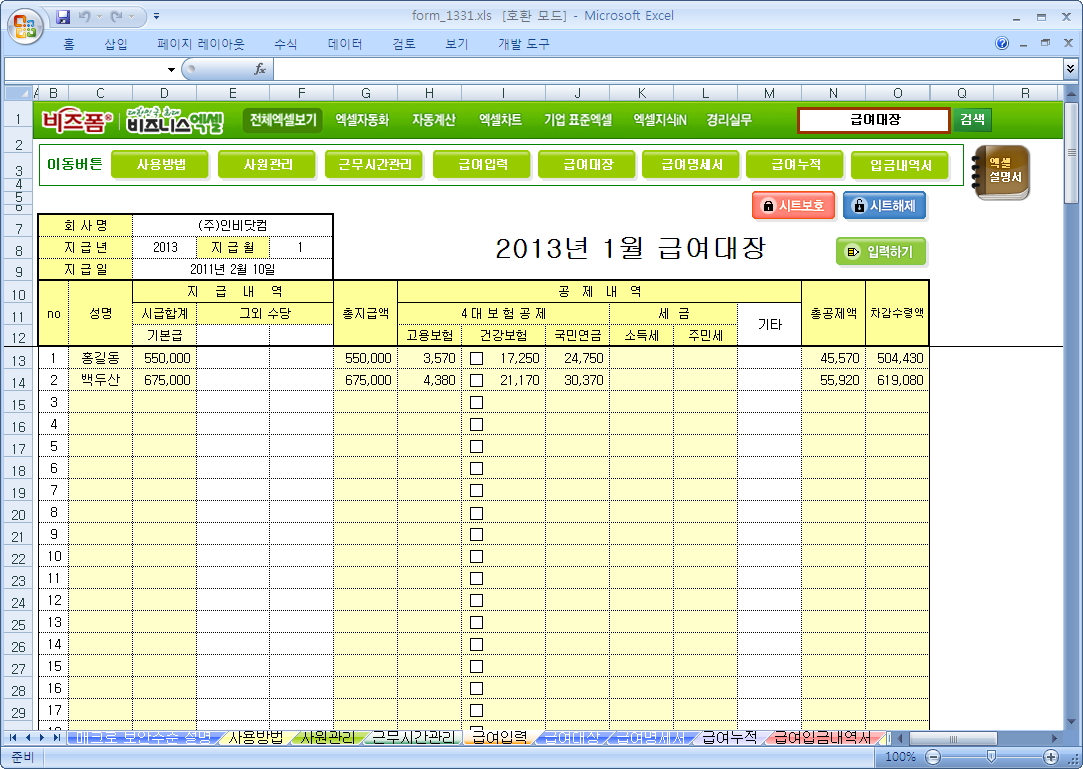Expand the formula bar with double chevron
This screenshot has width=1083, height=769.
click(1070, 69)
